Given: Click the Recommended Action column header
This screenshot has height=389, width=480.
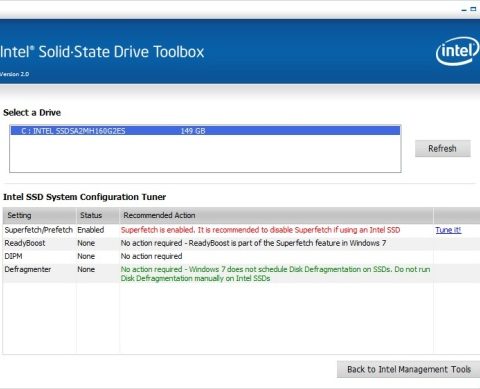Looking at the screenshot, I should 276,215.
